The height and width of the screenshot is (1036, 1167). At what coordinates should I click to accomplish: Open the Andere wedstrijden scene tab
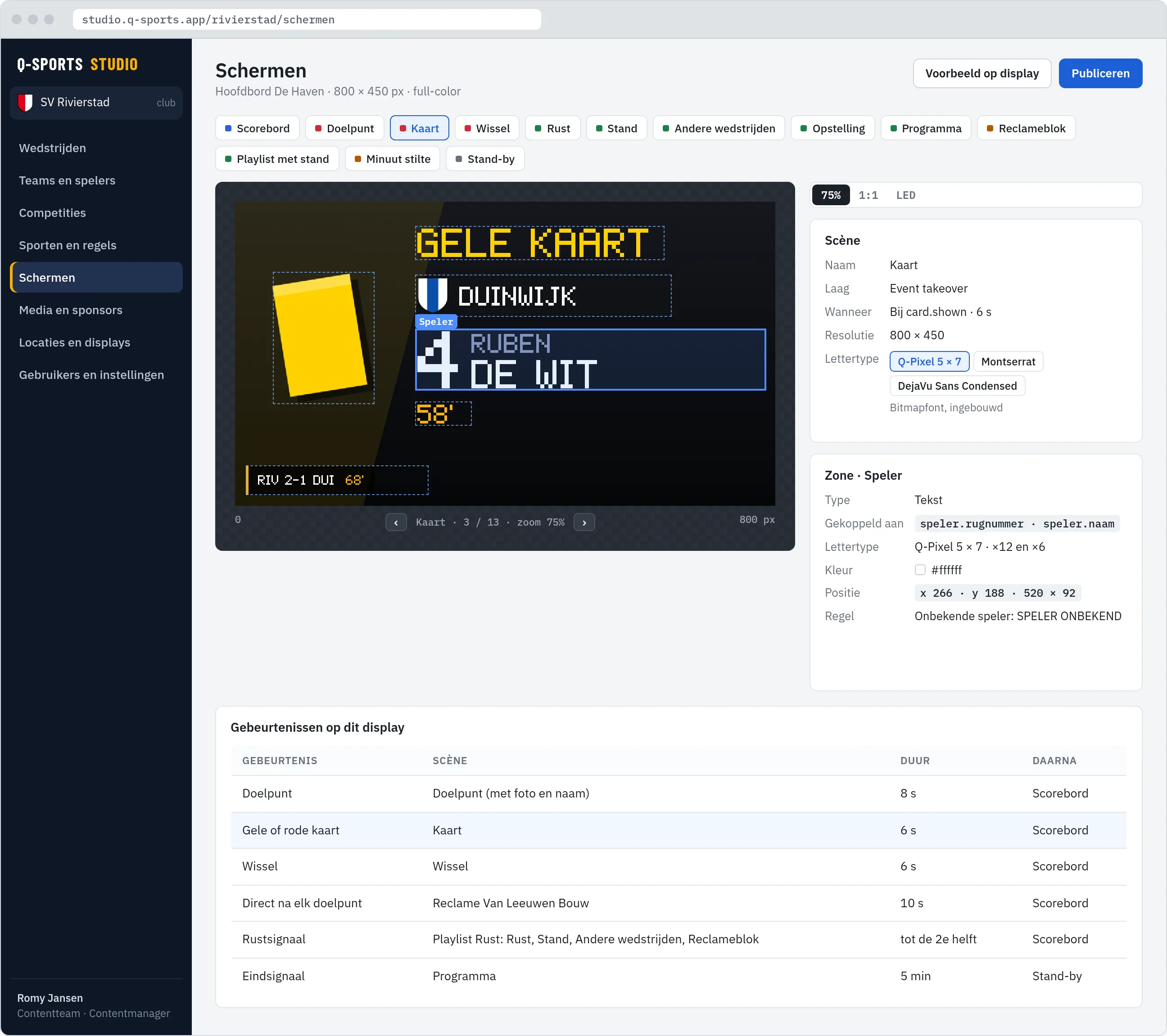click(x=719, y=128)
